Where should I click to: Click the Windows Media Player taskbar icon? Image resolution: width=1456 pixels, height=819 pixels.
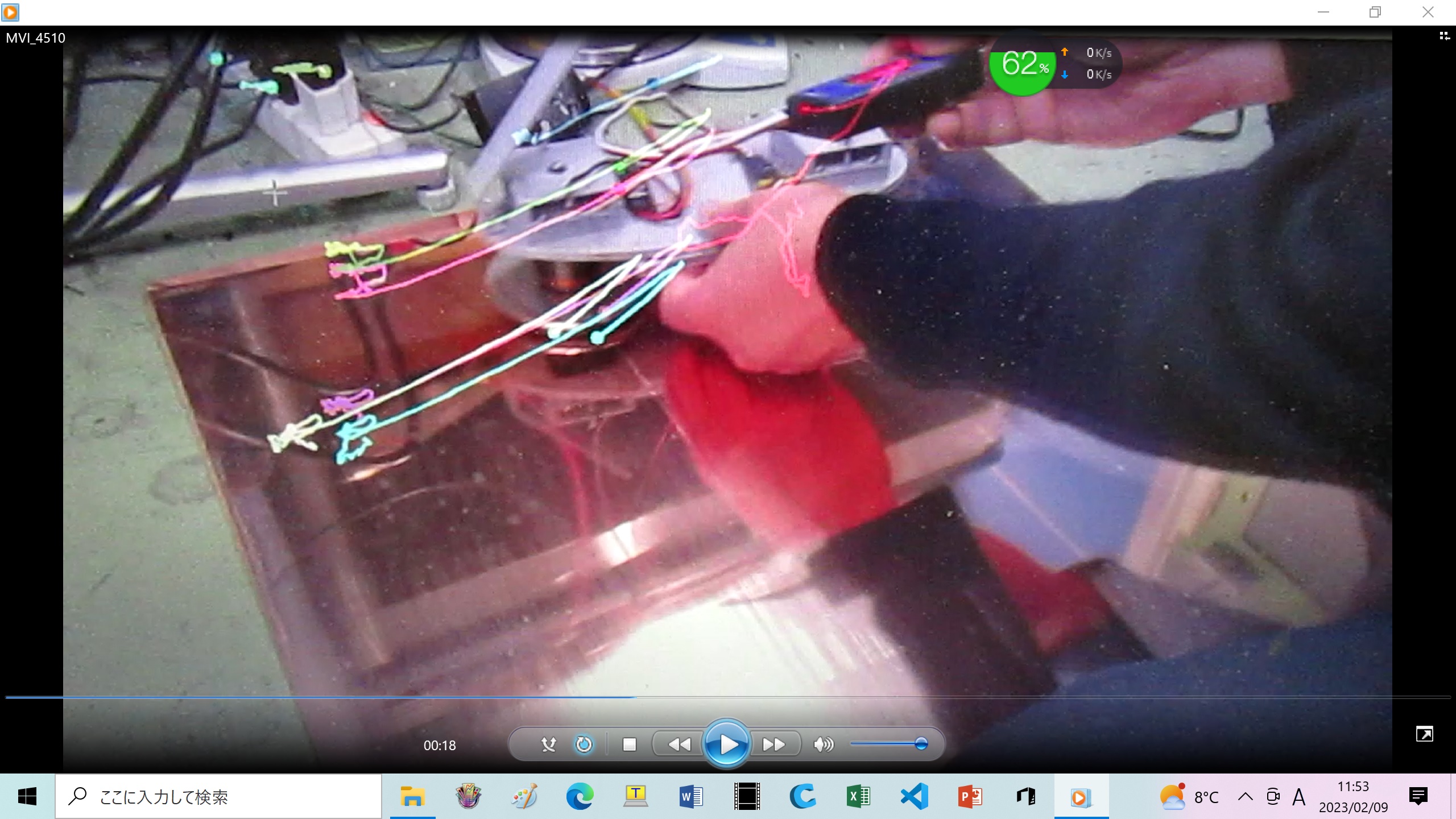(1081, 796)
